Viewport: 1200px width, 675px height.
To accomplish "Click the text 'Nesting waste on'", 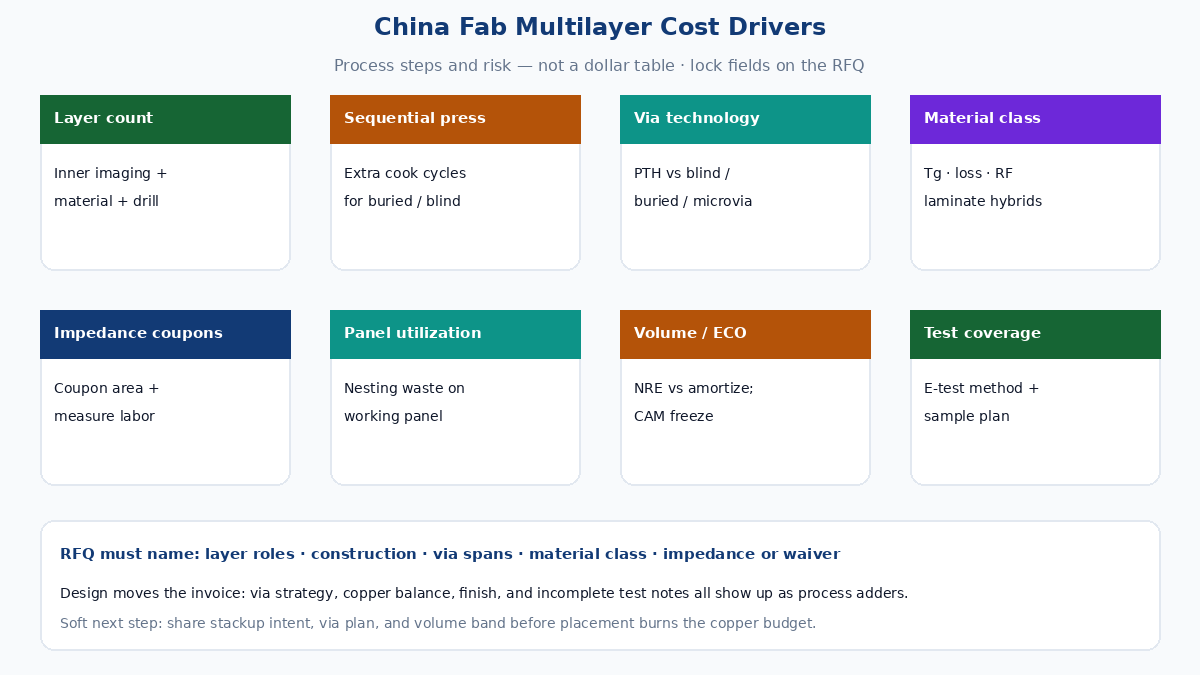I will (x=404, y=389).
